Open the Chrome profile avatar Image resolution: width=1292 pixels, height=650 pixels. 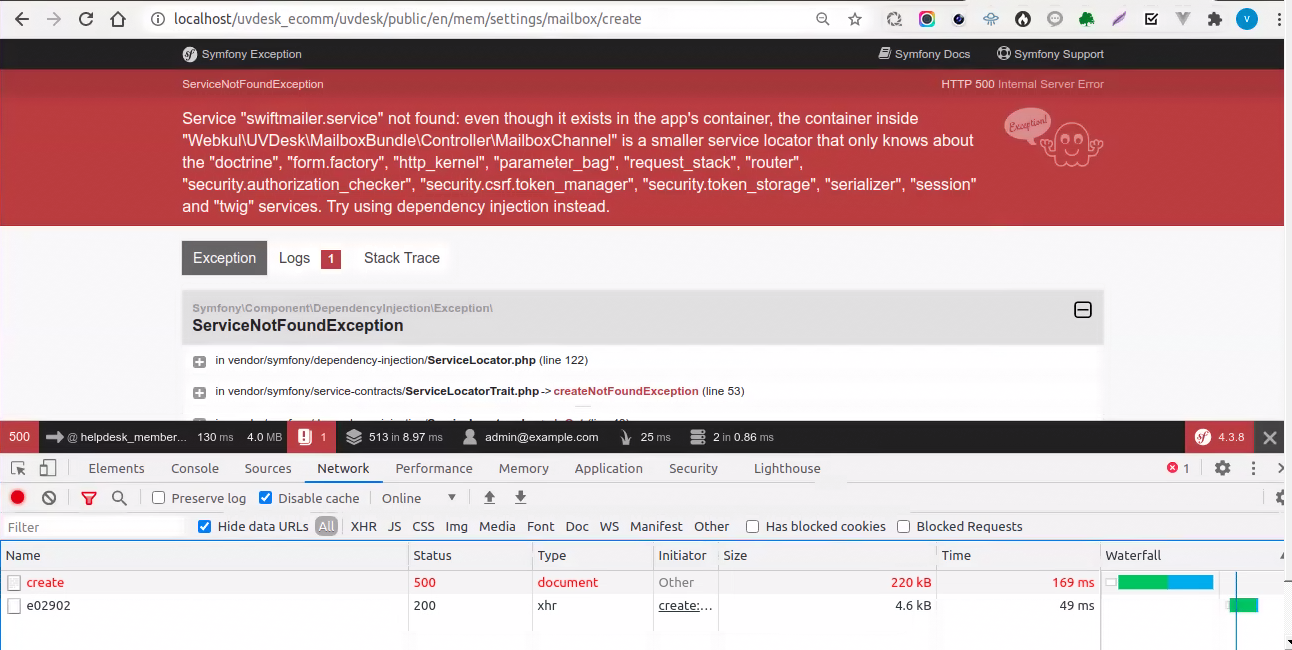click(x=1246, y=19)
